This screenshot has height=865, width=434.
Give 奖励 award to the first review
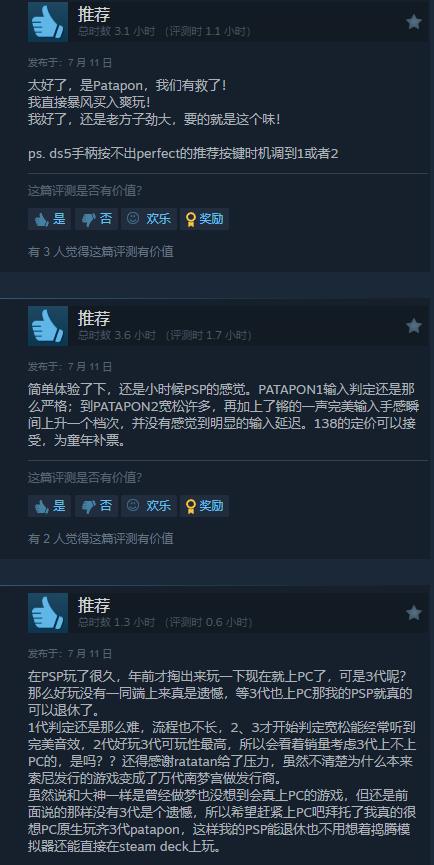(205, 219)
